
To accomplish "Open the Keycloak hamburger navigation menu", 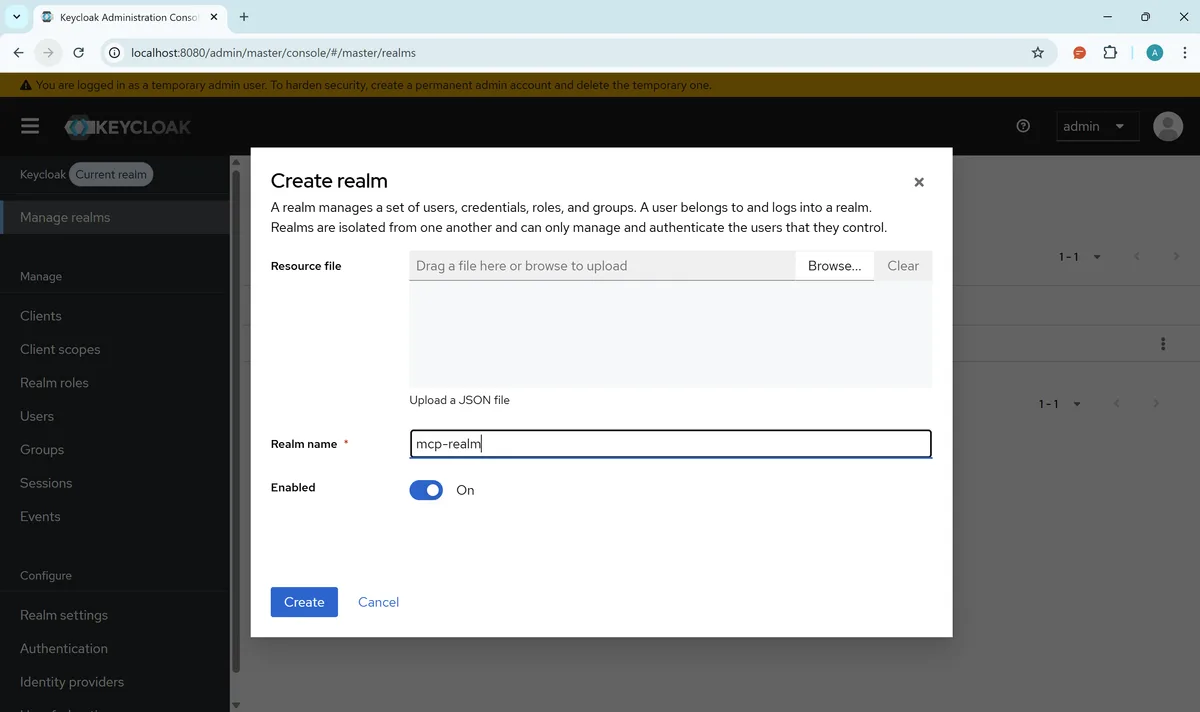I will point(30,126).
